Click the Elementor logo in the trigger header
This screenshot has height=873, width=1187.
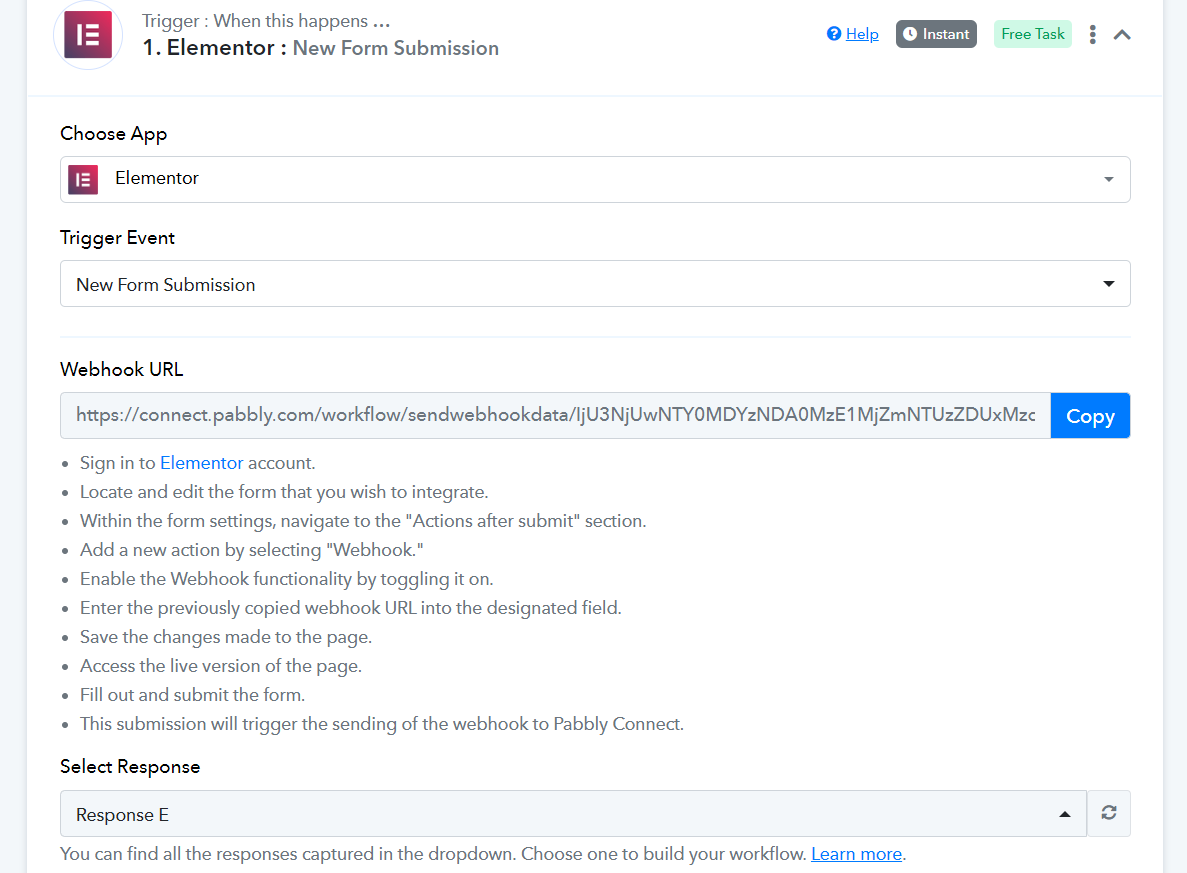point(88,35)
